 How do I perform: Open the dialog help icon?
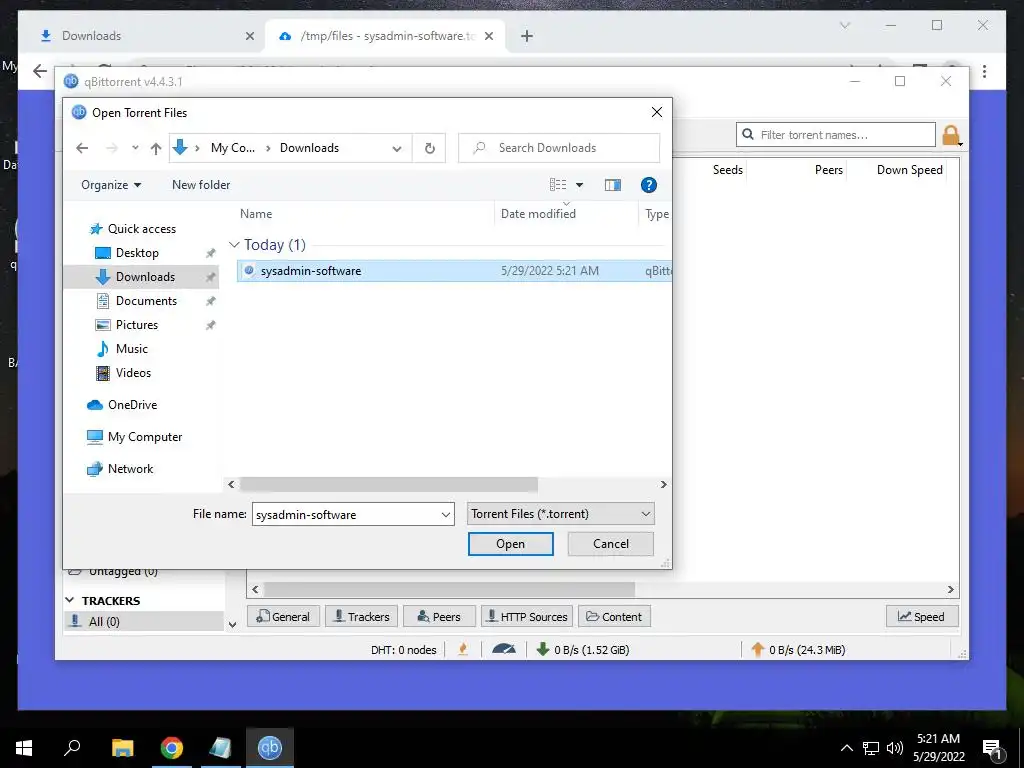[648, 185]
